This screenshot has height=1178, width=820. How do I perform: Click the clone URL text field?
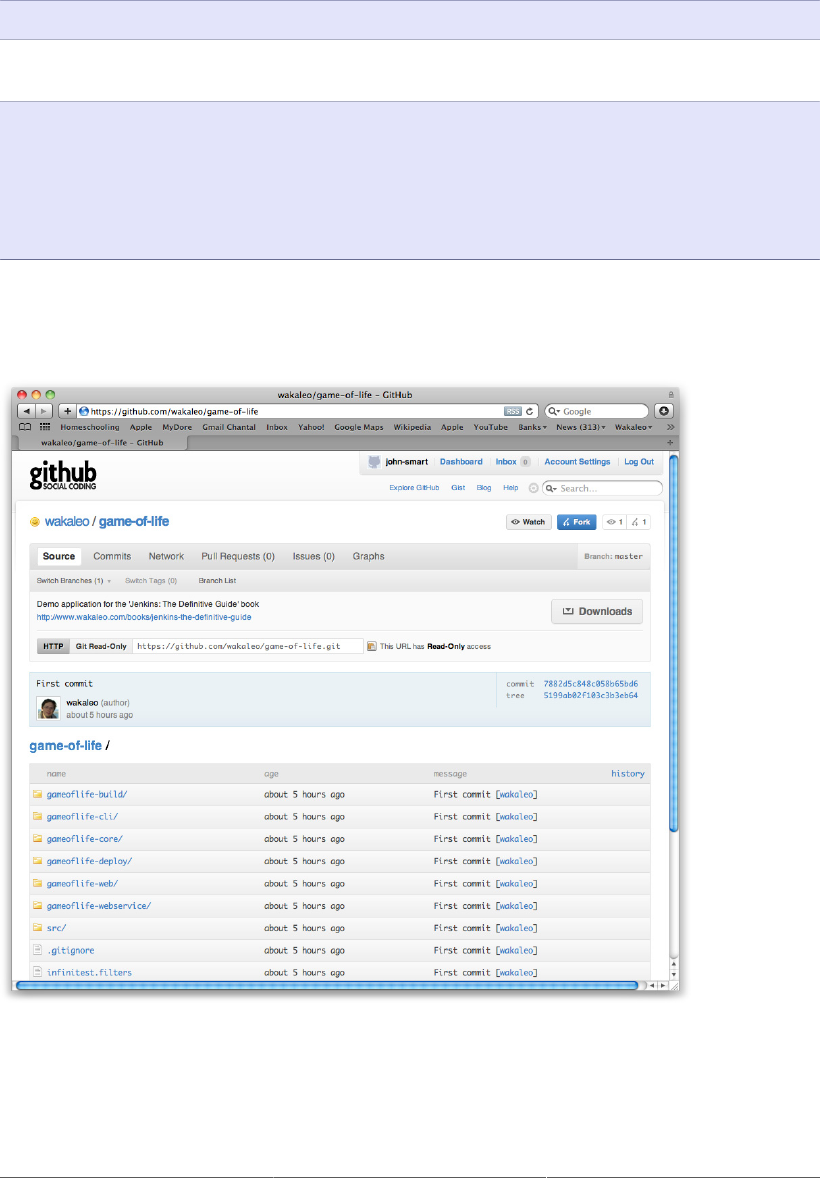point(248,646)
